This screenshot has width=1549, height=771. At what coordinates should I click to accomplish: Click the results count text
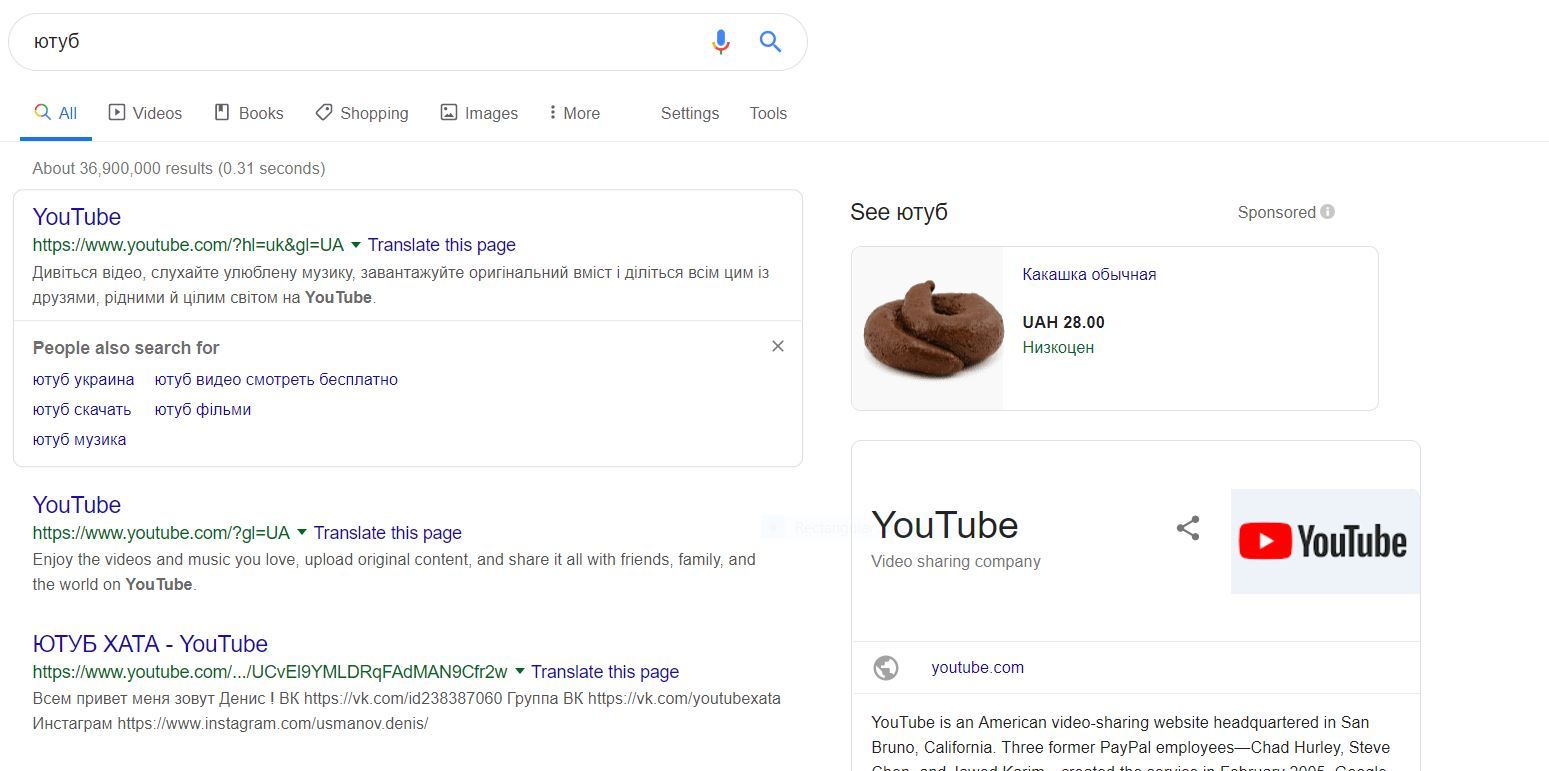(x=179, y=169)
